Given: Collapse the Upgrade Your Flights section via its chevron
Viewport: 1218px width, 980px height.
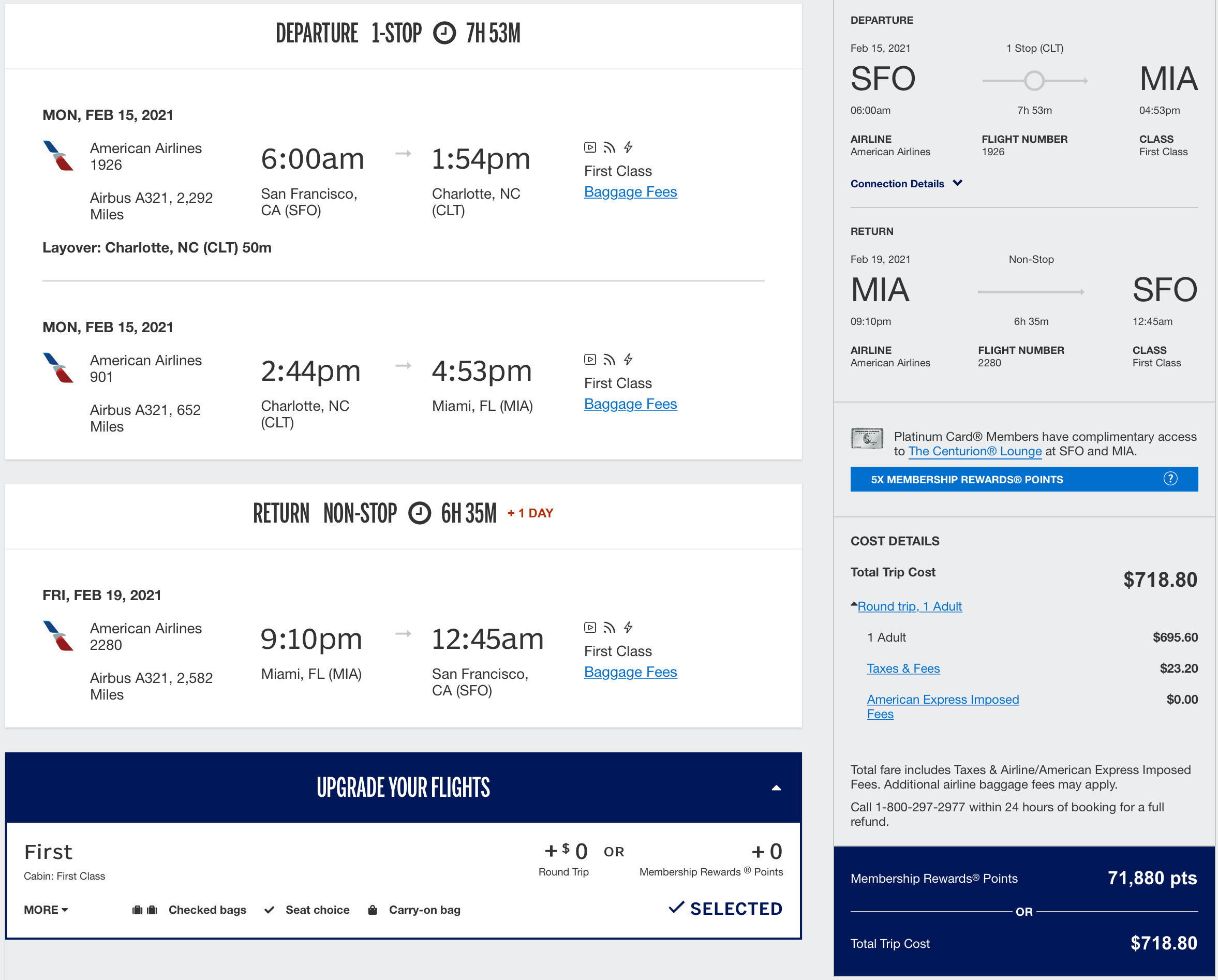Looking at the screenshot, I should [x=777, y=787].
